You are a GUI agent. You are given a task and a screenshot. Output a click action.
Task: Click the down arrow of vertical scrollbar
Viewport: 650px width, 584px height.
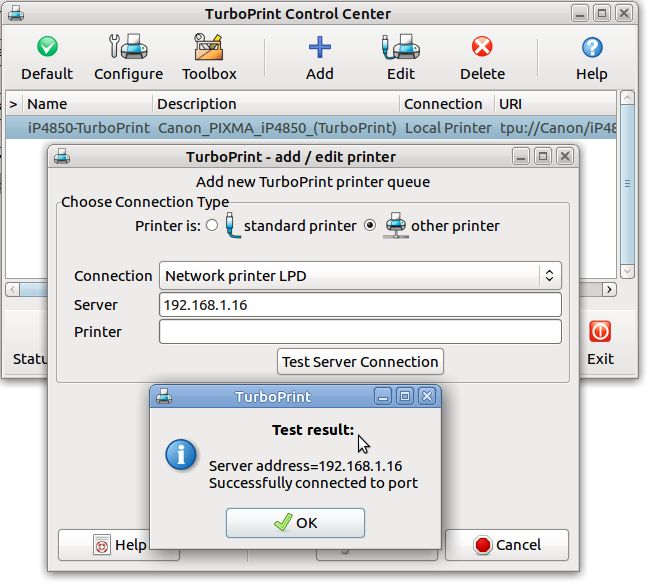pyautogui.click(x=628, y=272)
